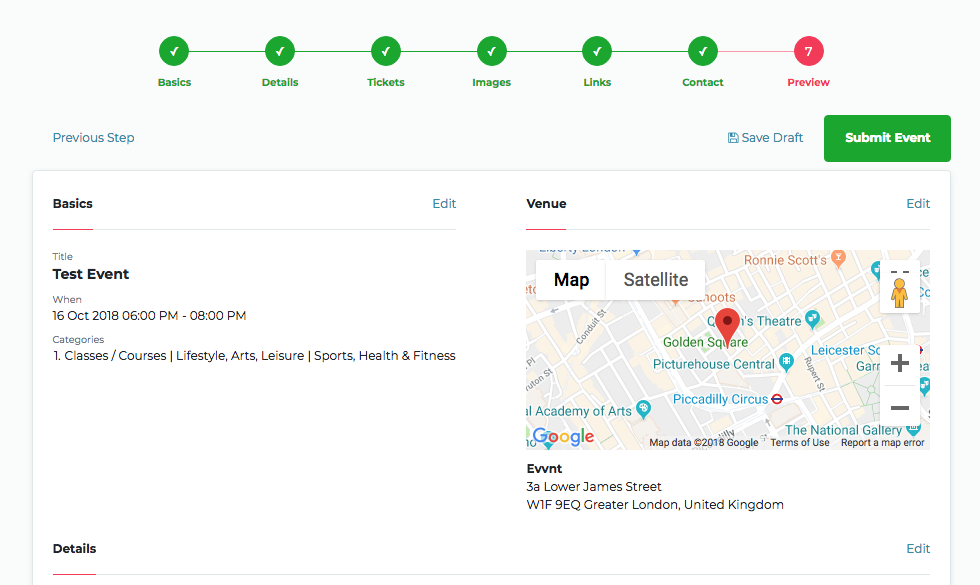Click the 3a Lower James Street address

tap(594, 487)
